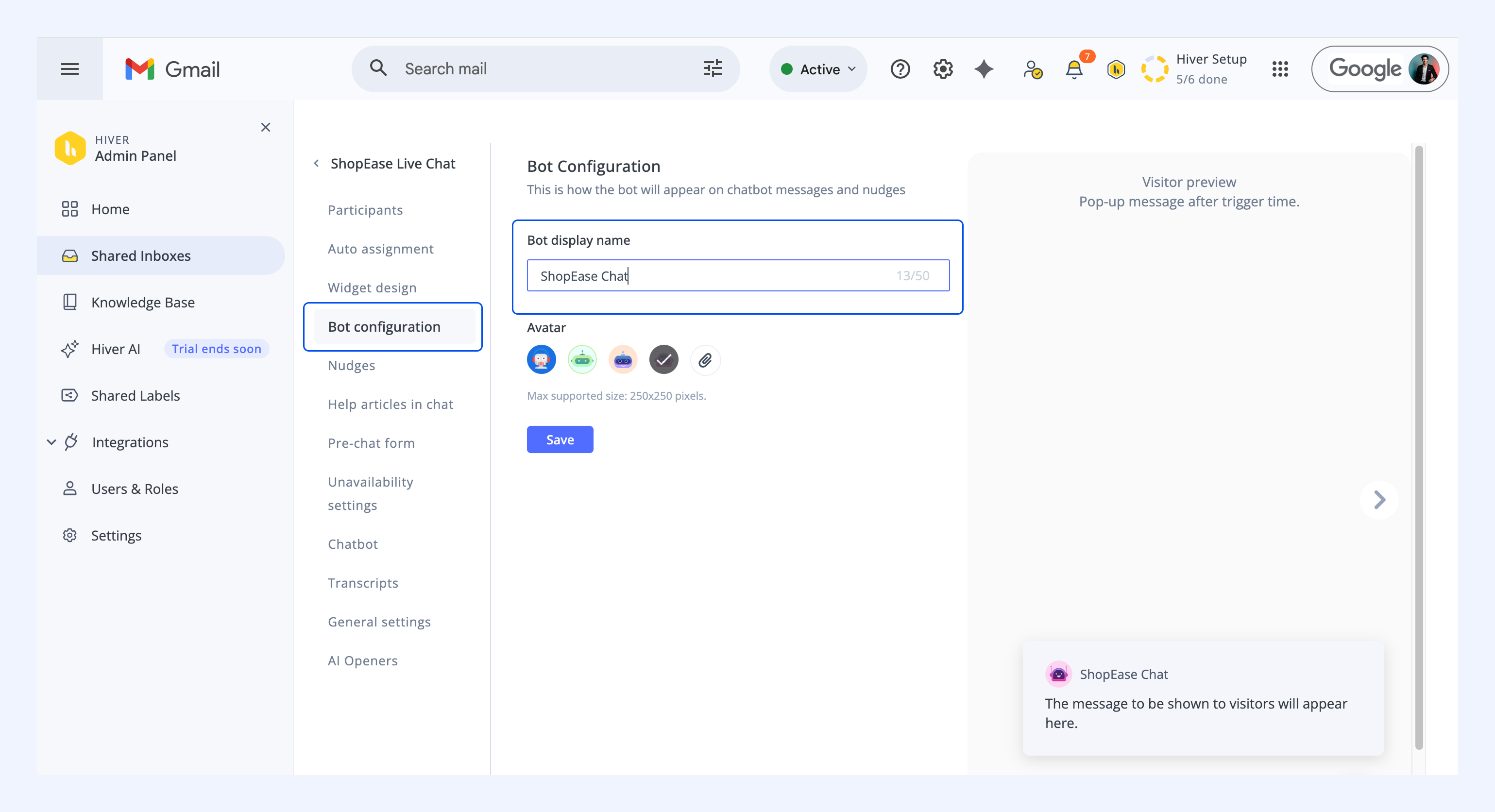Open Participants settings tab
Image resolution: width=1495 pixels, height=812 pixels.
[365, 210]
